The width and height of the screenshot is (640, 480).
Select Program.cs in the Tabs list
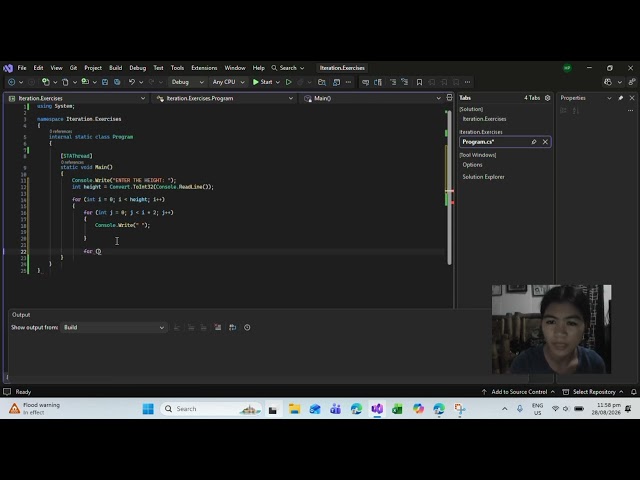505,142
